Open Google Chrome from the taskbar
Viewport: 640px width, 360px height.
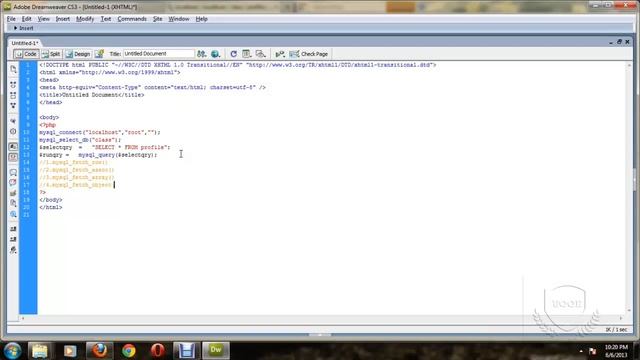tap(129, 350)
